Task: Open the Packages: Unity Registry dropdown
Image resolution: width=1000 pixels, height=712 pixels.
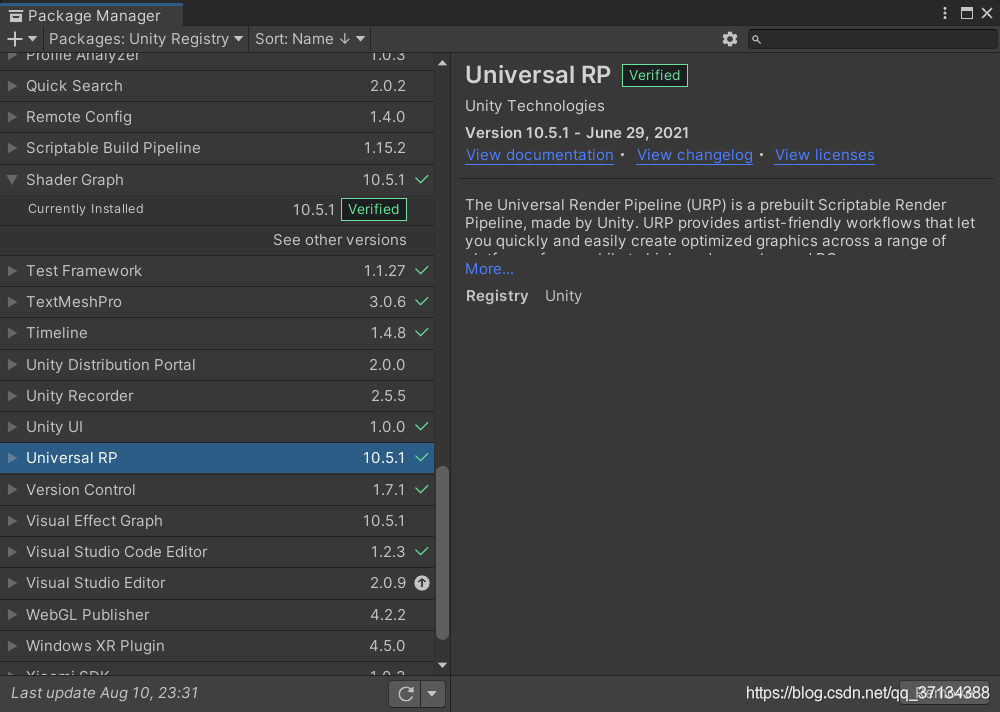Action: 146,39
